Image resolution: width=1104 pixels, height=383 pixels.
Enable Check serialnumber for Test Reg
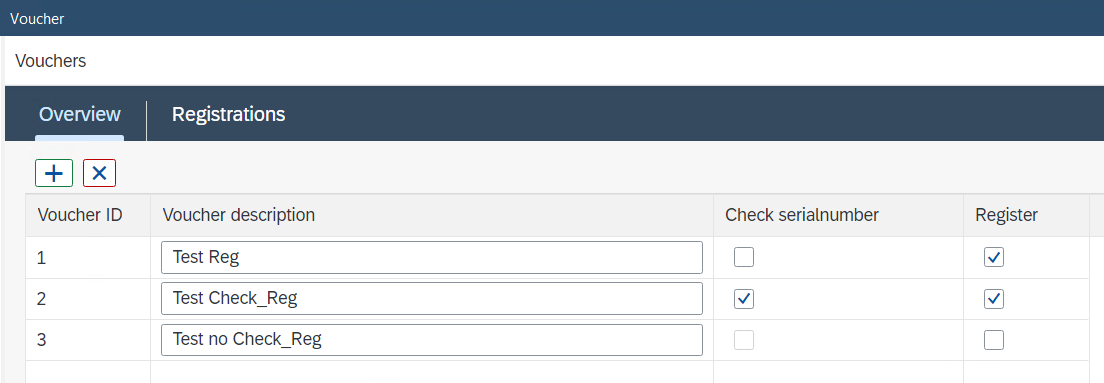744,258
